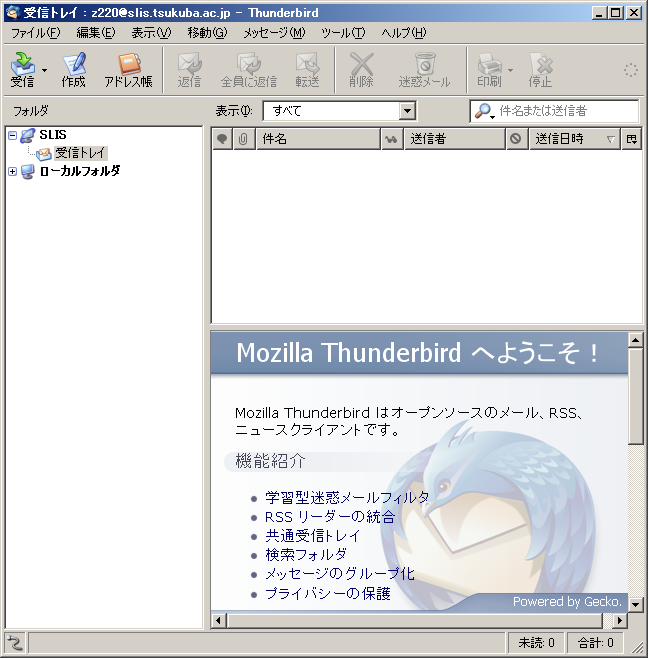Viewport: 648px width, 658px height.
Task: Click the activity throbber icon in toolbar
Action: tap(630, 70)
